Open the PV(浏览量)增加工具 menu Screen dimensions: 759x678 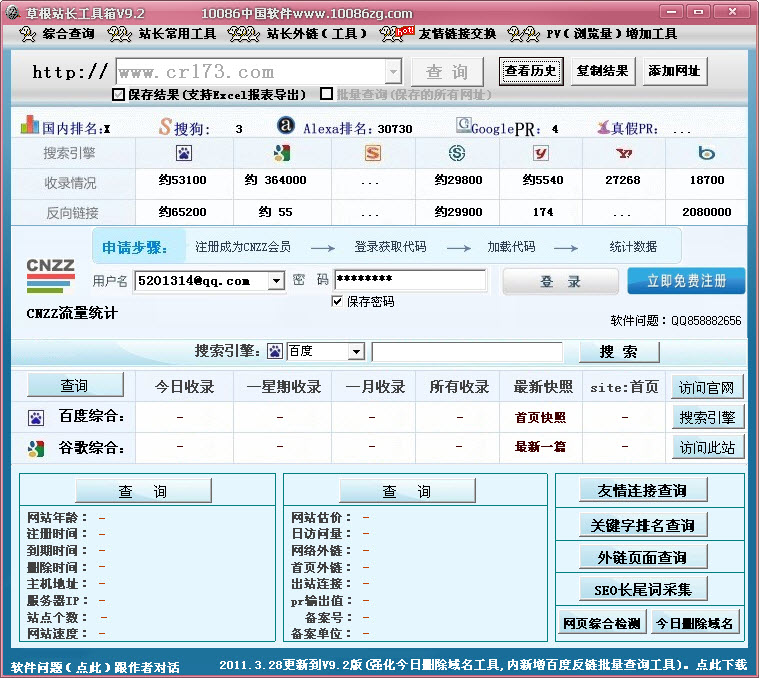(x=592, y=34)
